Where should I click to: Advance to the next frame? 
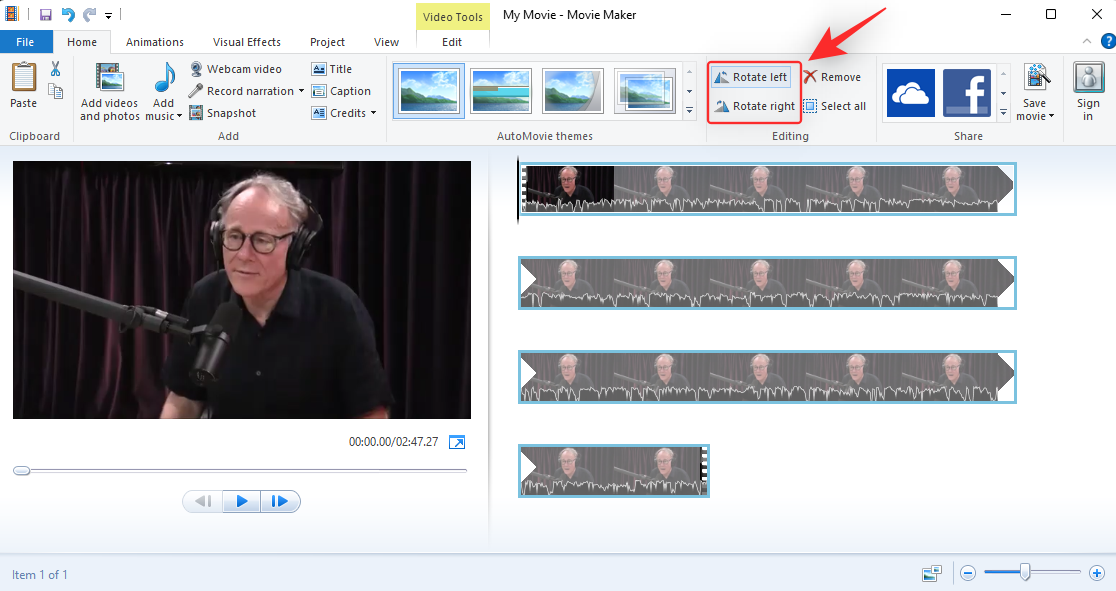(280, 501)
